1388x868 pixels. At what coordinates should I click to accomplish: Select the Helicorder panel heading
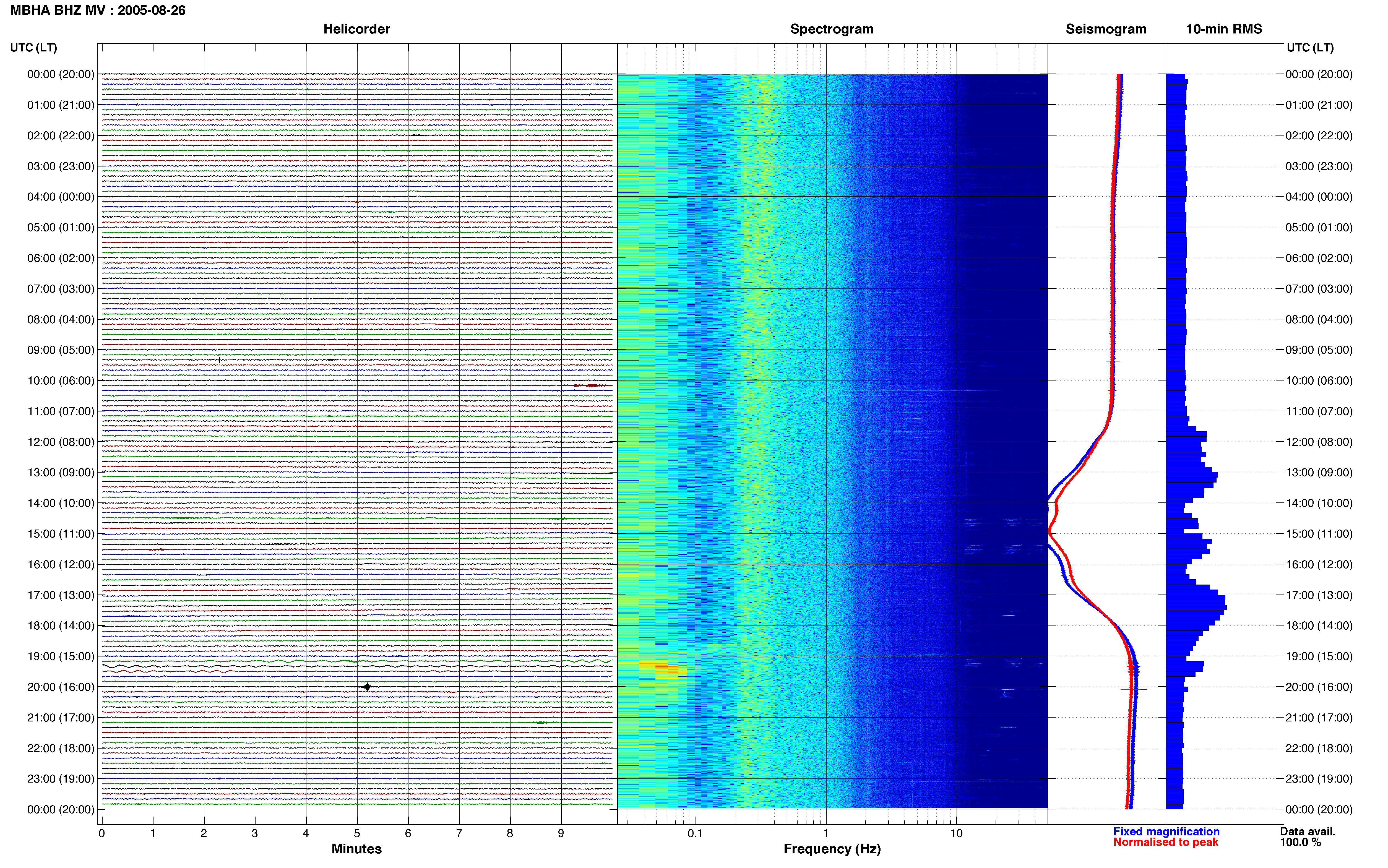coord(356,29)
